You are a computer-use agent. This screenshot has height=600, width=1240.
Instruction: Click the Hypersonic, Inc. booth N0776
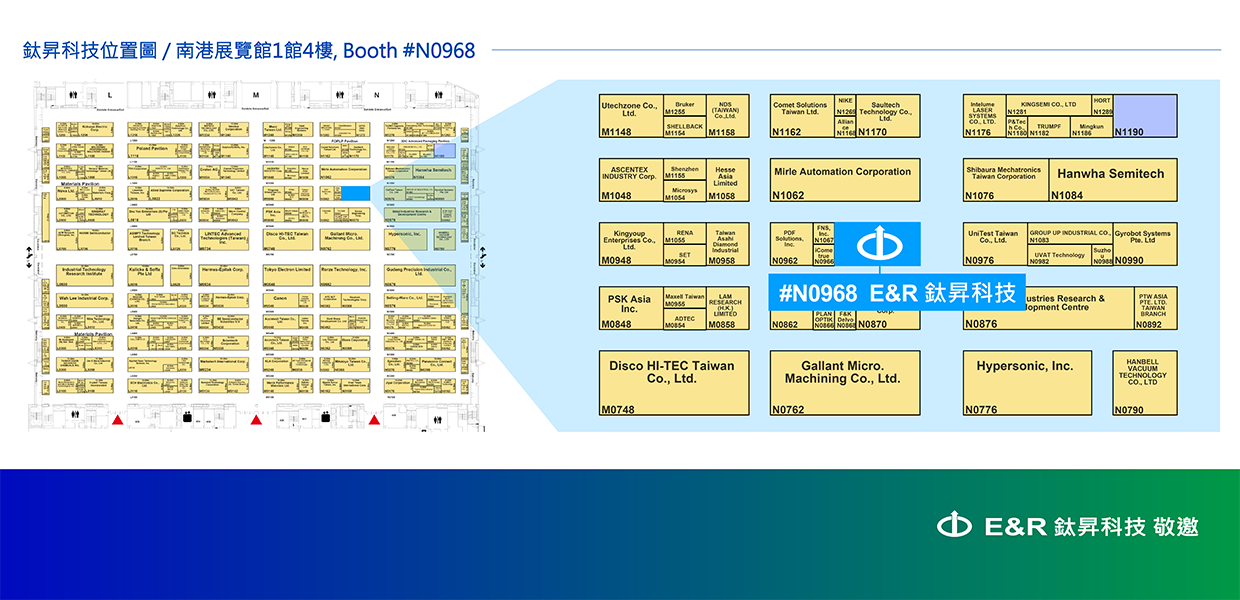1026,382
